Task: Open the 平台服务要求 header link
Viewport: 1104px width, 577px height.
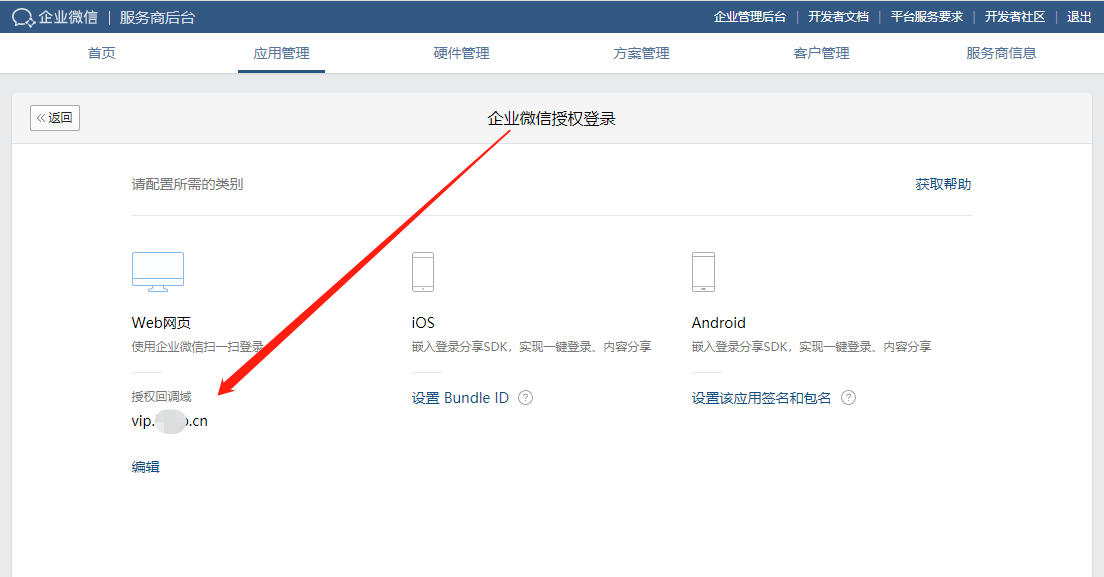Action: coord(927,17)
